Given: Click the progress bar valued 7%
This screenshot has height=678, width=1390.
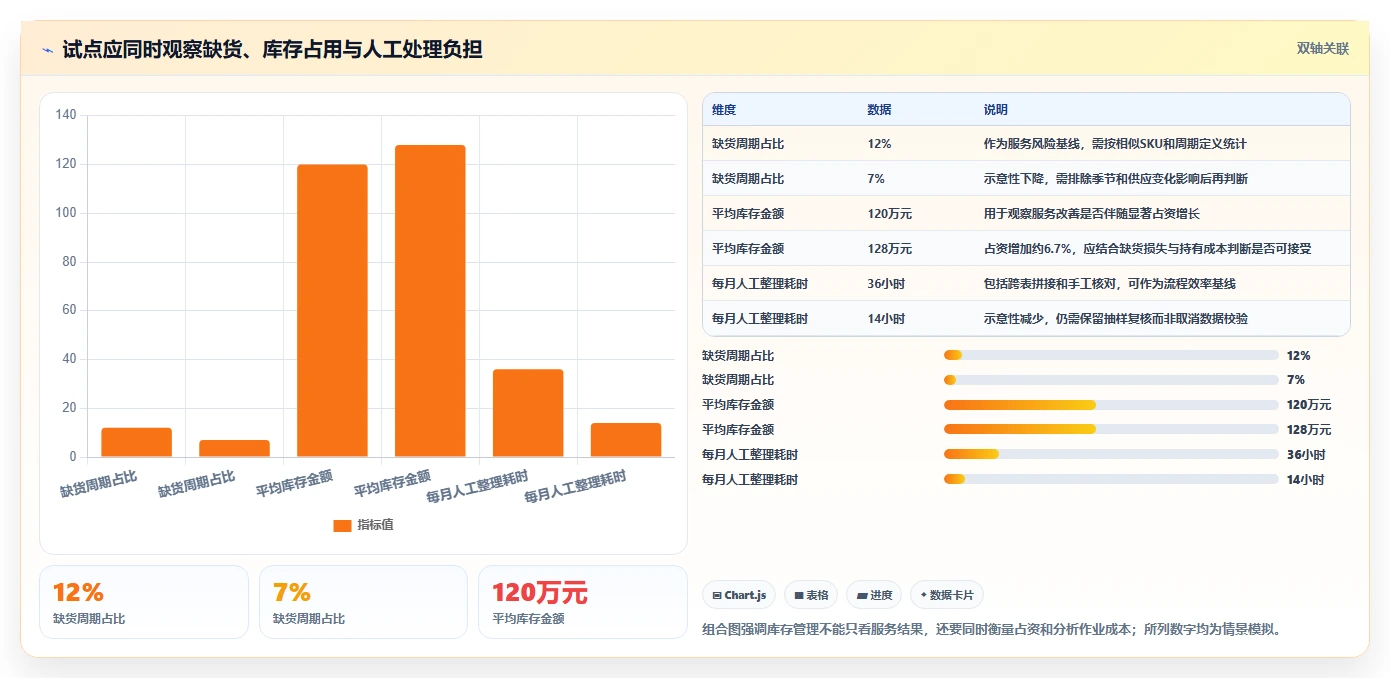Looking at the screenshot, I should point(1111,380).
